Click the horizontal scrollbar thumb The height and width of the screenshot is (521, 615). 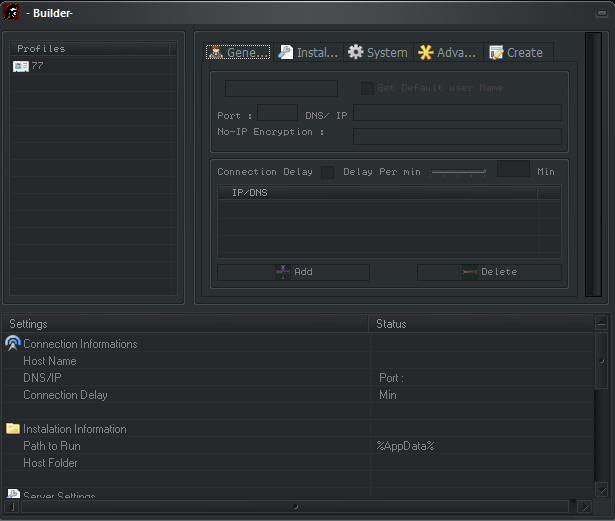295,506
